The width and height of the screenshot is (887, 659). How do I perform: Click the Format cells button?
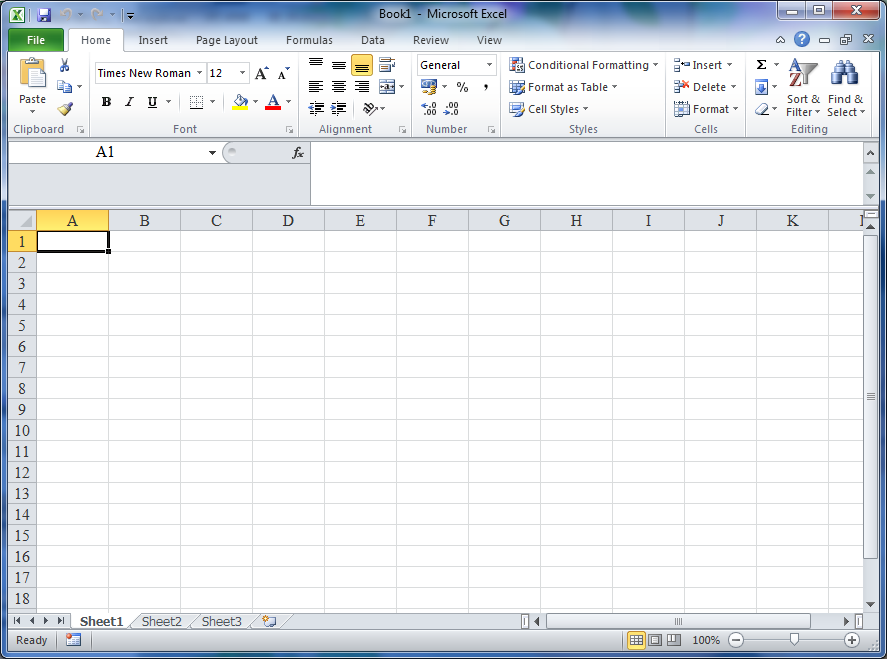(x=707, y=109)
